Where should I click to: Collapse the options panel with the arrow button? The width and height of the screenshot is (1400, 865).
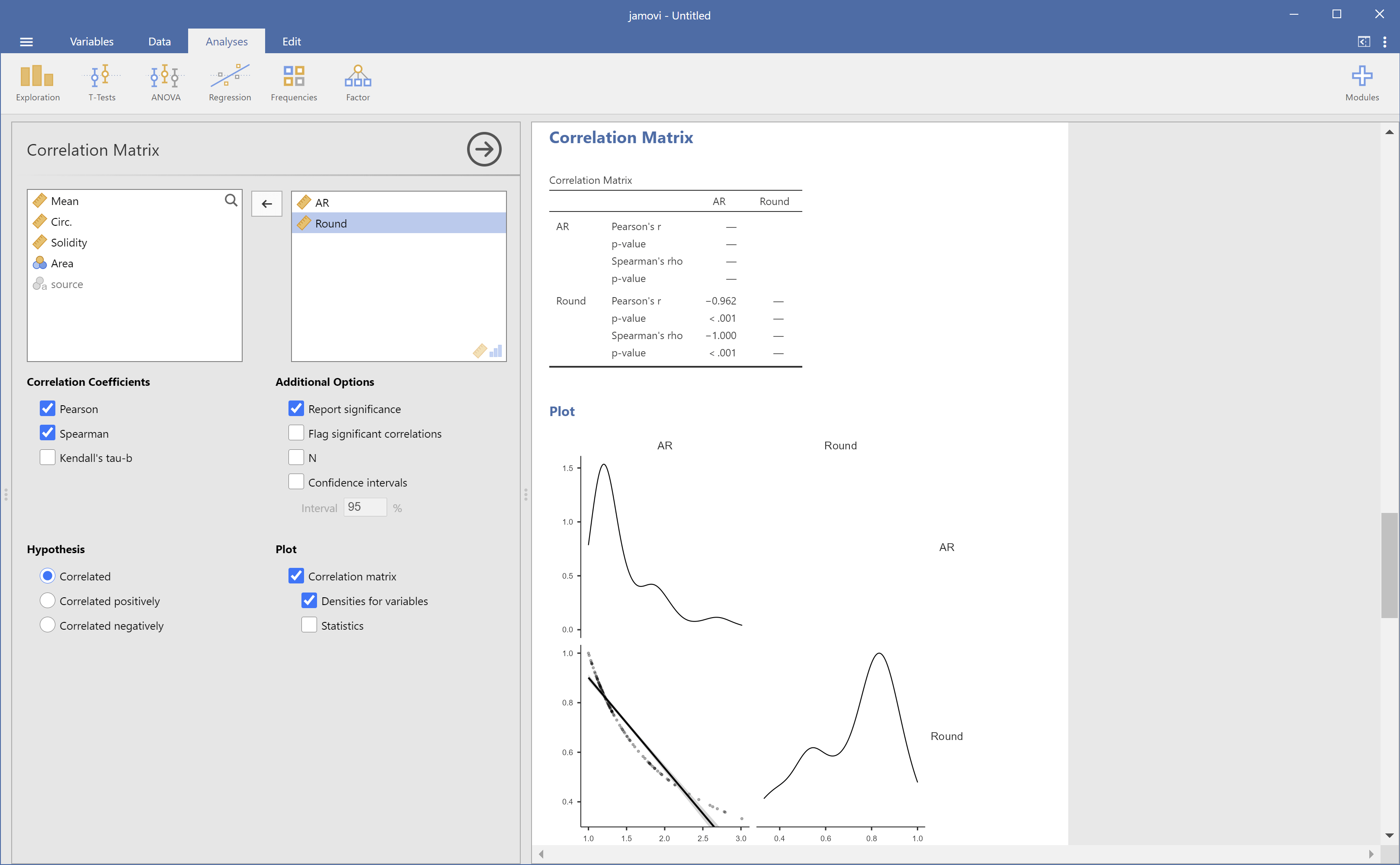(x=484, y=149)
